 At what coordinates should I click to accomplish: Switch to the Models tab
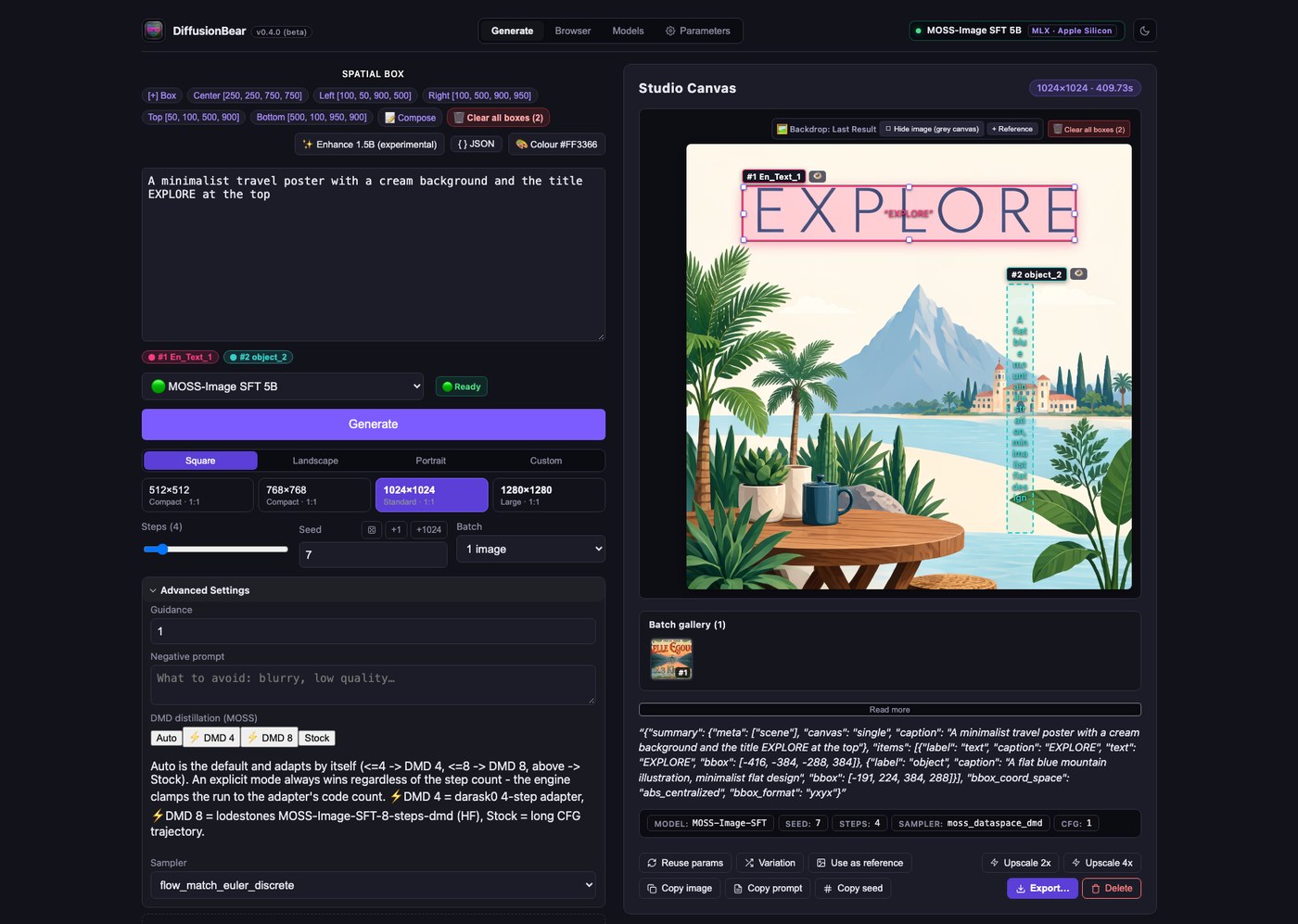click(x=628, y=31)
